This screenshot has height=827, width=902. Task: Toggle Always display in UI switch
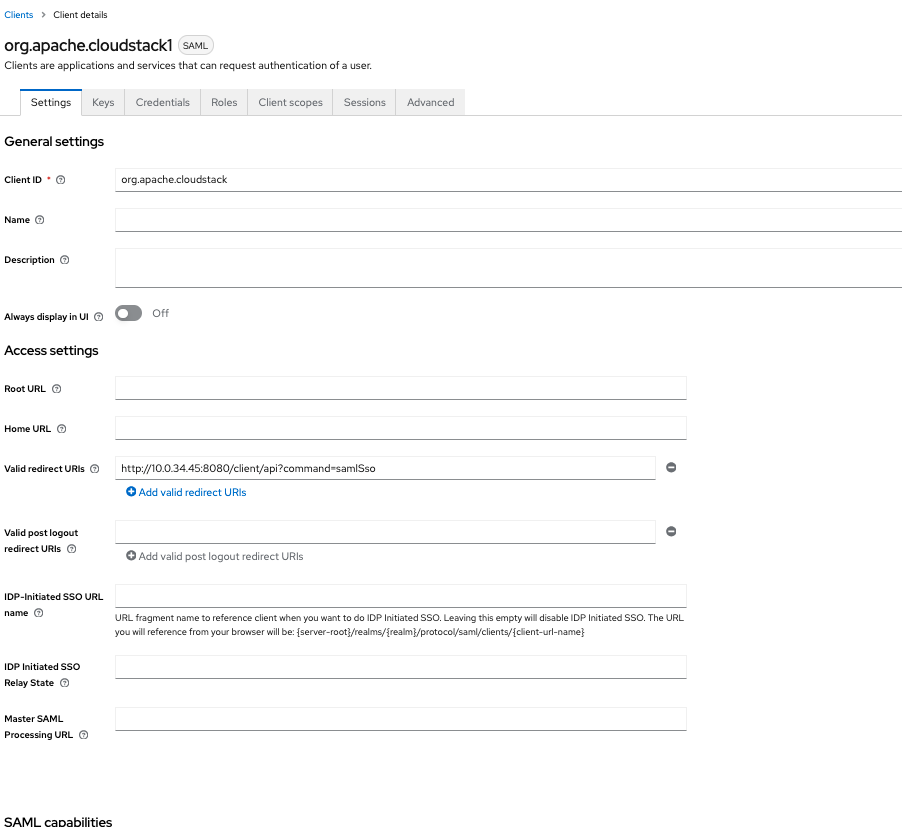[x=129, y=313]
